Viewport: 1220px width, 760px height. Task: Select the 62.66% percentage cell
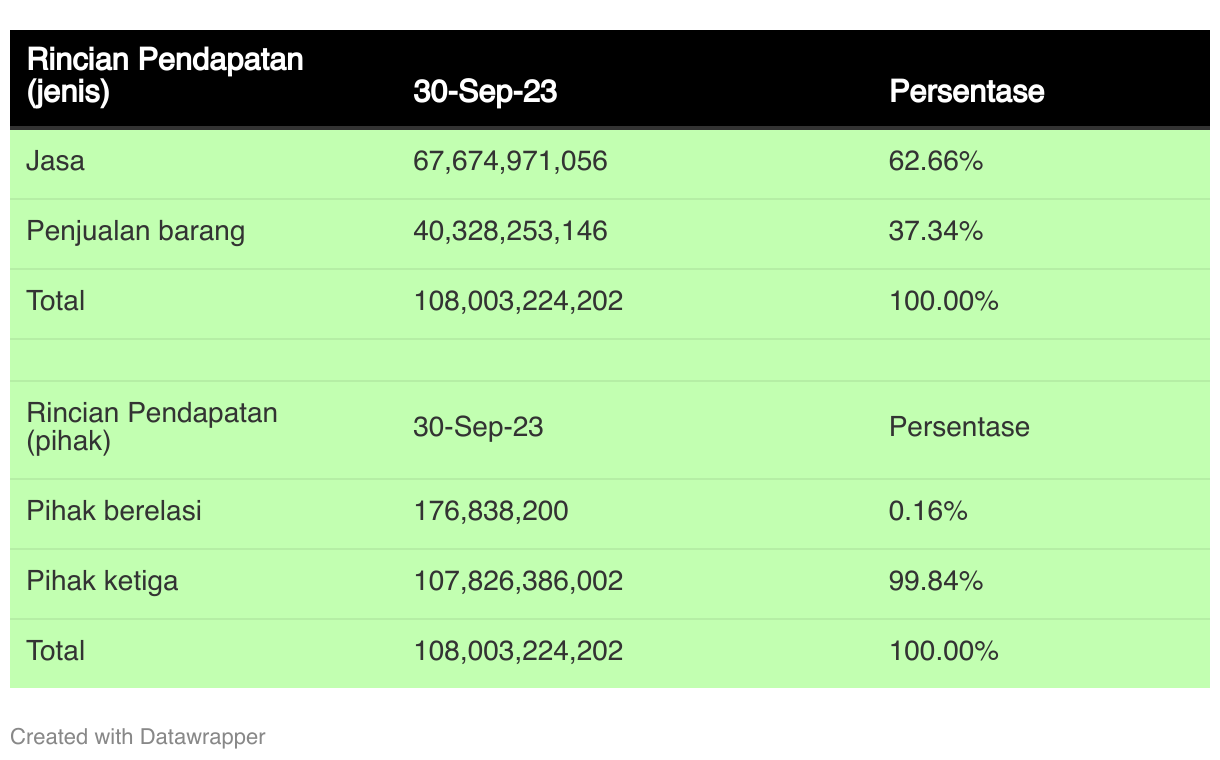(x=936, y=161)
